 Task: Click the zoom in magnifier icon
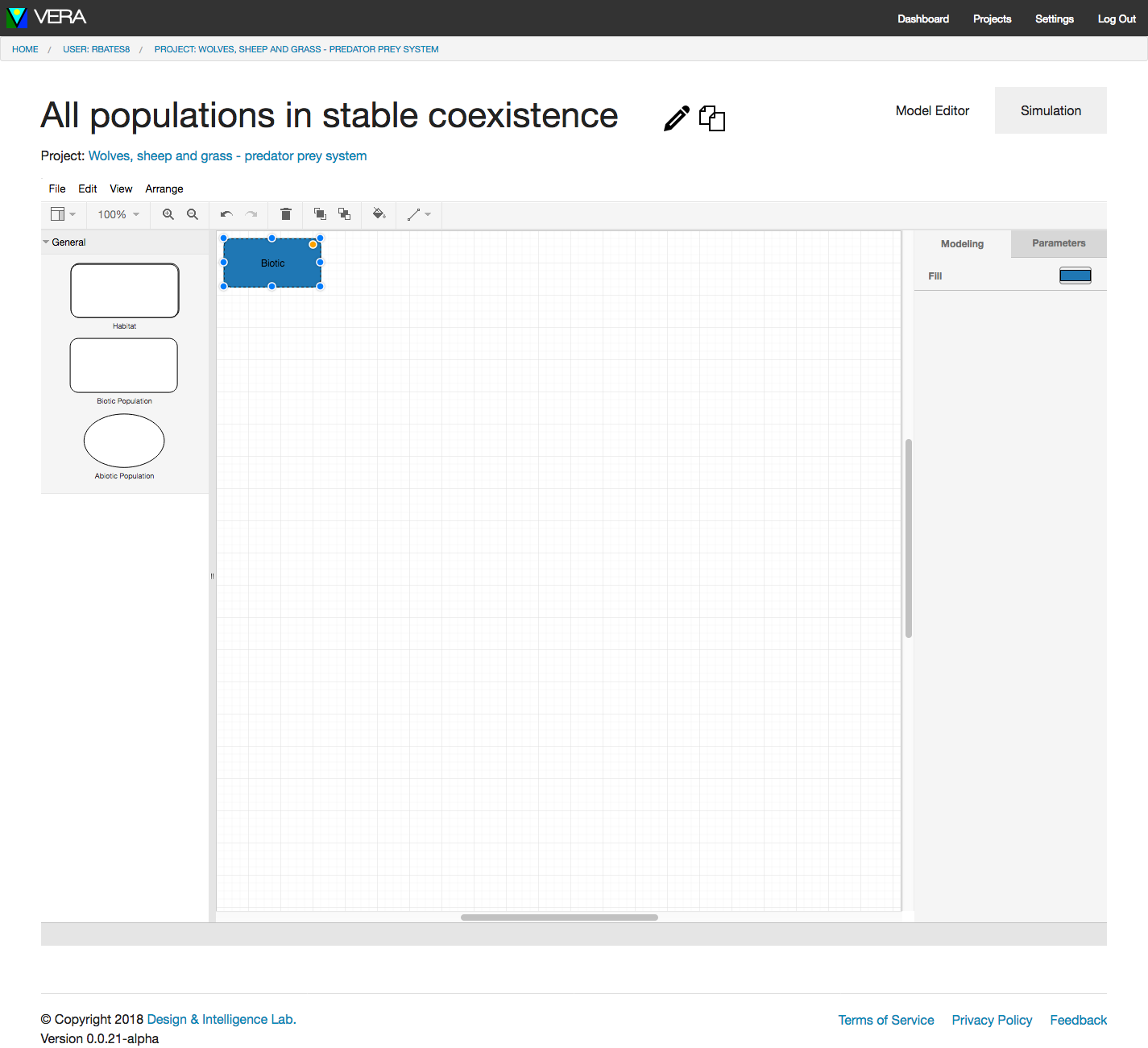coord(168,214)
